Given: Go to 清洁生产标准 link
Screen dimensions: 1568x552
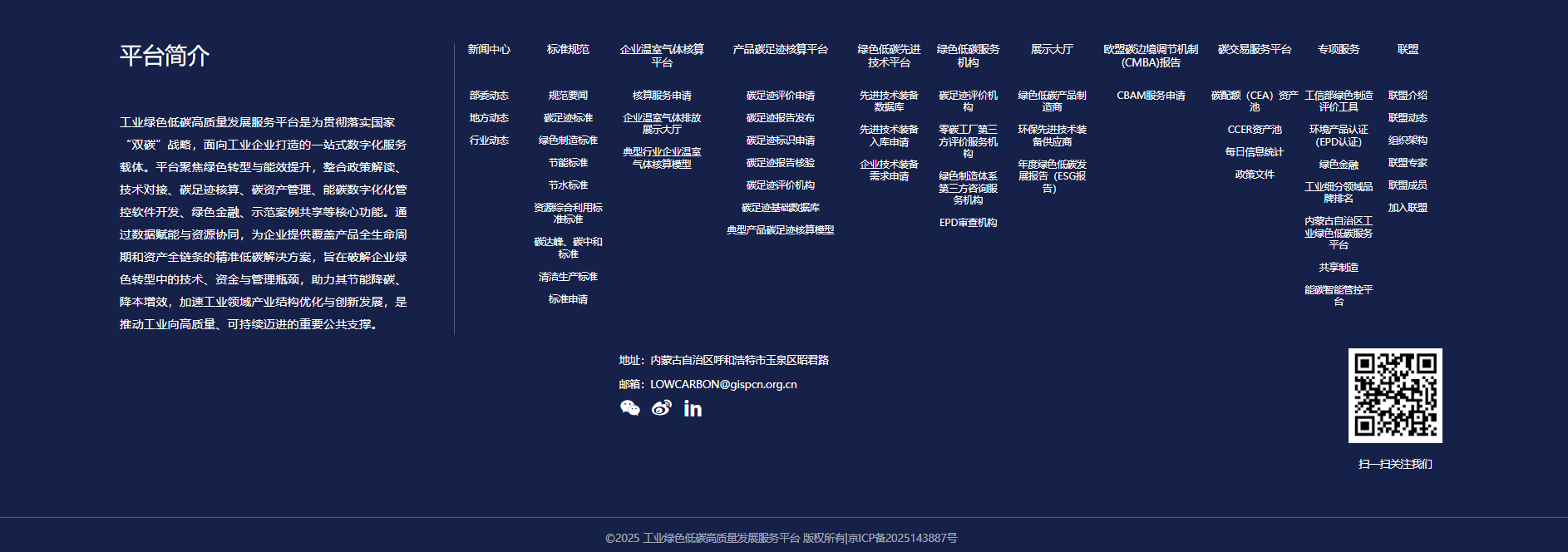Looking at the screenshot, I should click(568, 277).
